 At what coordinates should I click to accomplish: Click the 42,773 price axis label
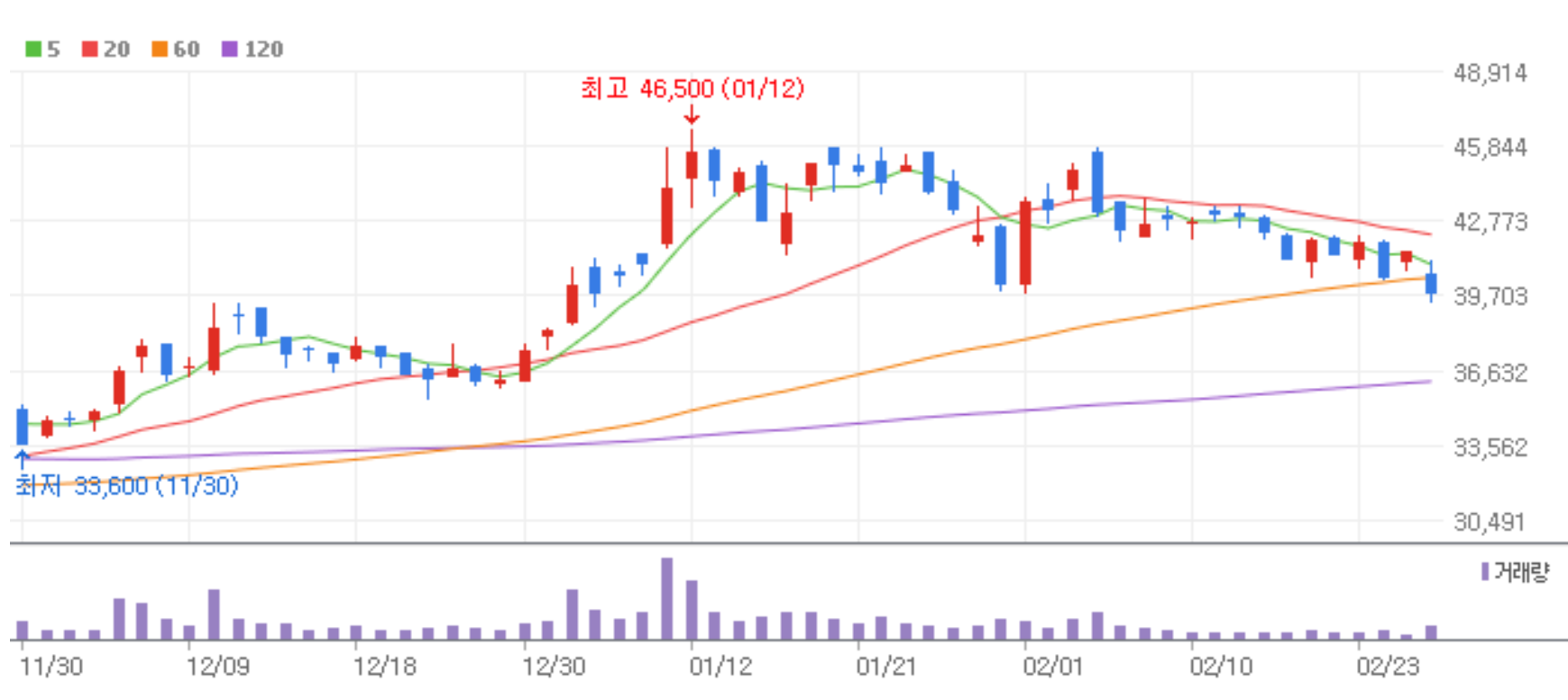click(x=1490, y=222)
